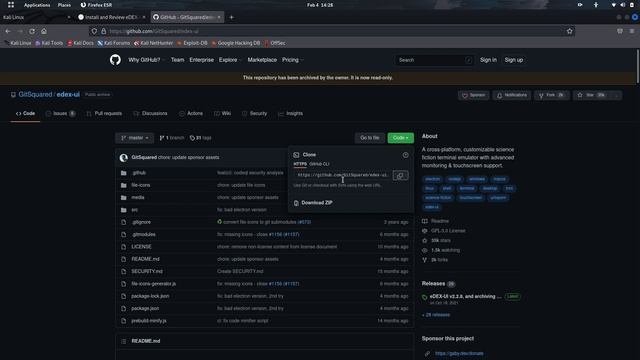Open the edex-ui repository name link
The height and width of the screenshot is (360, 640).
click(68, 95)
